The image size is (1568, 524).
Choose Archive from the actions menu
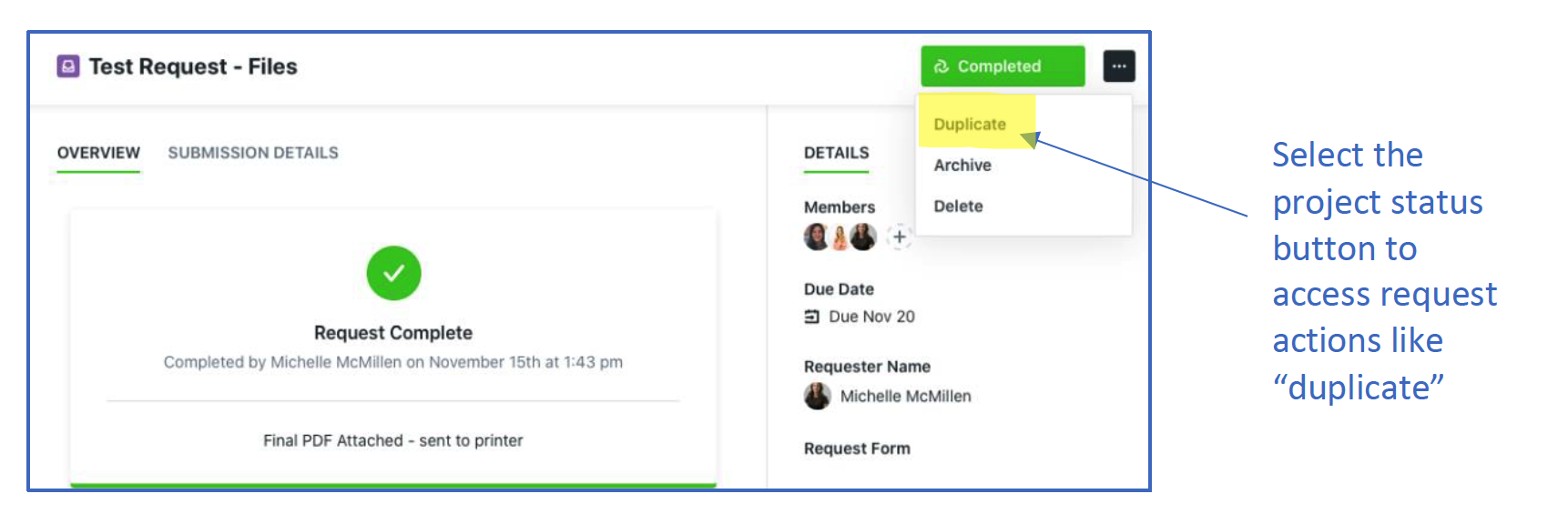coord(962,166)
